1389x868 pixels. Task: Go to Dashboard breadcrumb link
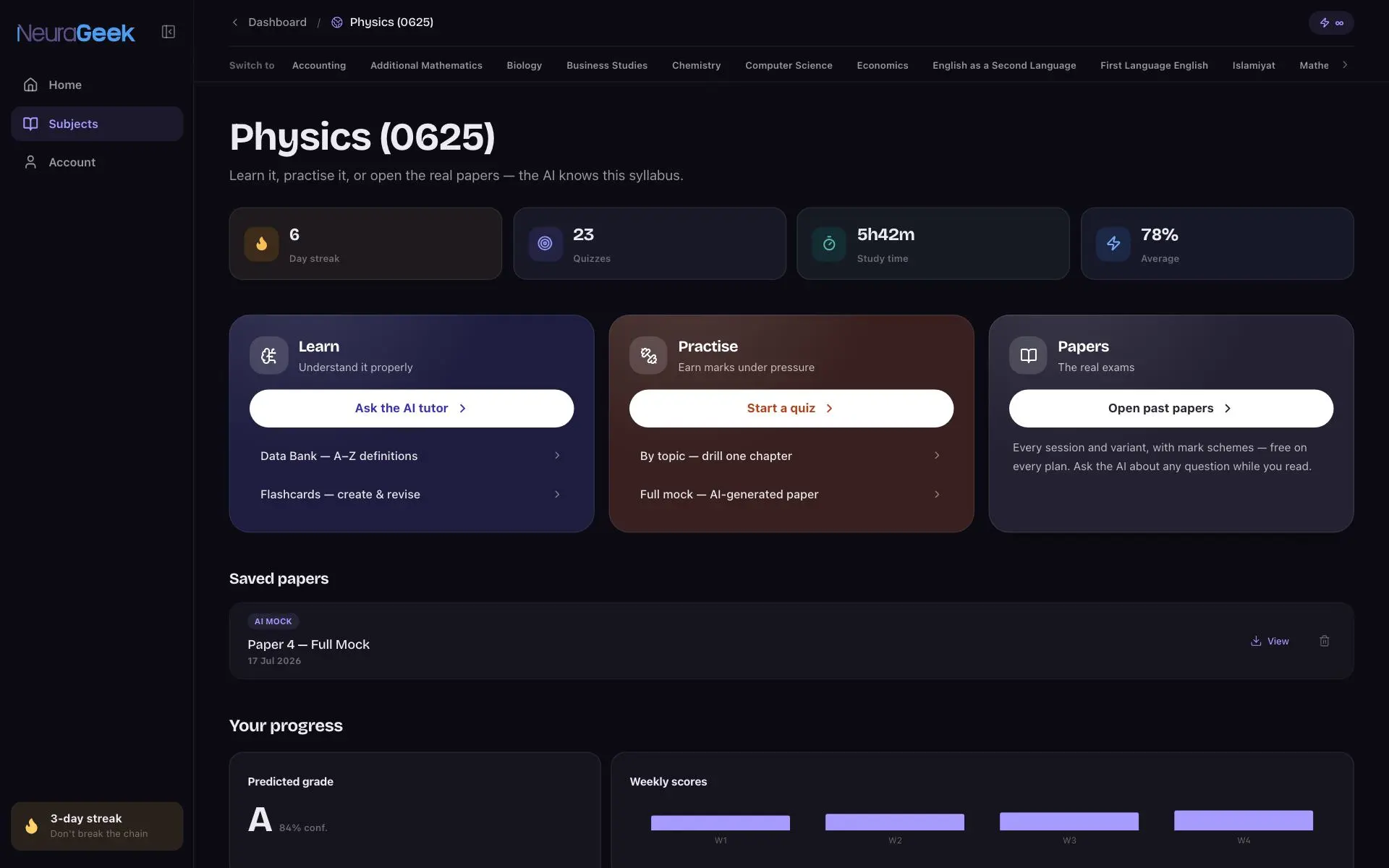pyautogui.click(x=277, y=22)
